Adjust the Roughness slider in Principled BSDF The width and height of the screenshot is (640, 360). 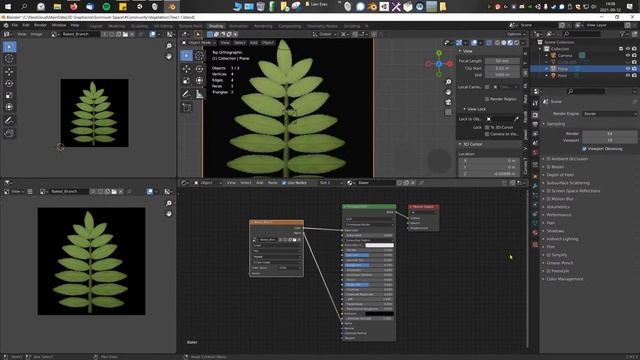coord(369,265)
